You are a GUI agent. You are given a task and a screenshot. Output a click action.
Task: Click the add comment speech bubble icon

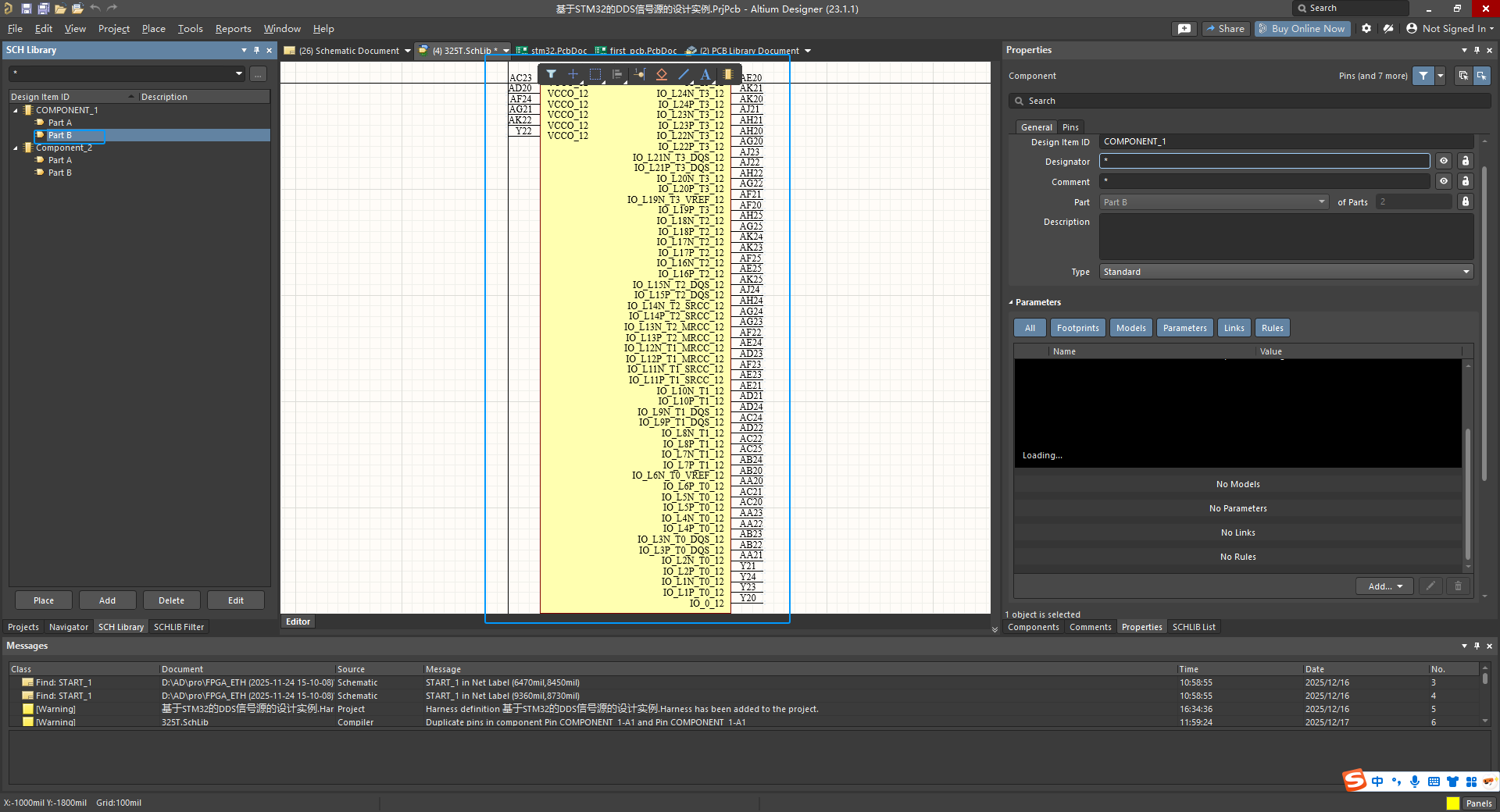point(1184,28)
